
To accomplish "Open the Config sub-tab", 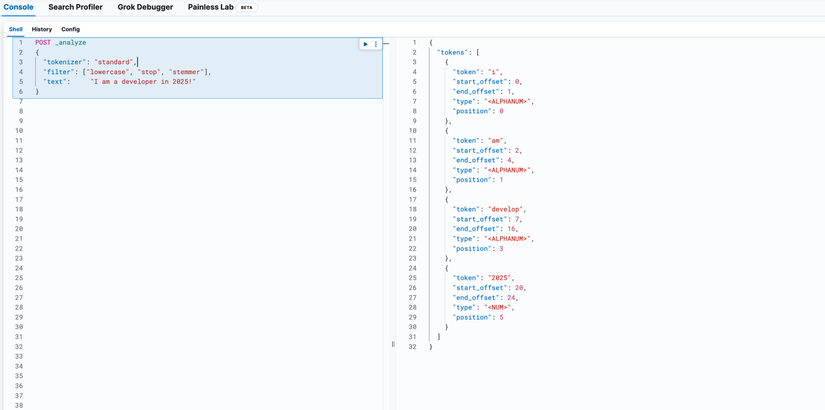I will coord(70,29).
